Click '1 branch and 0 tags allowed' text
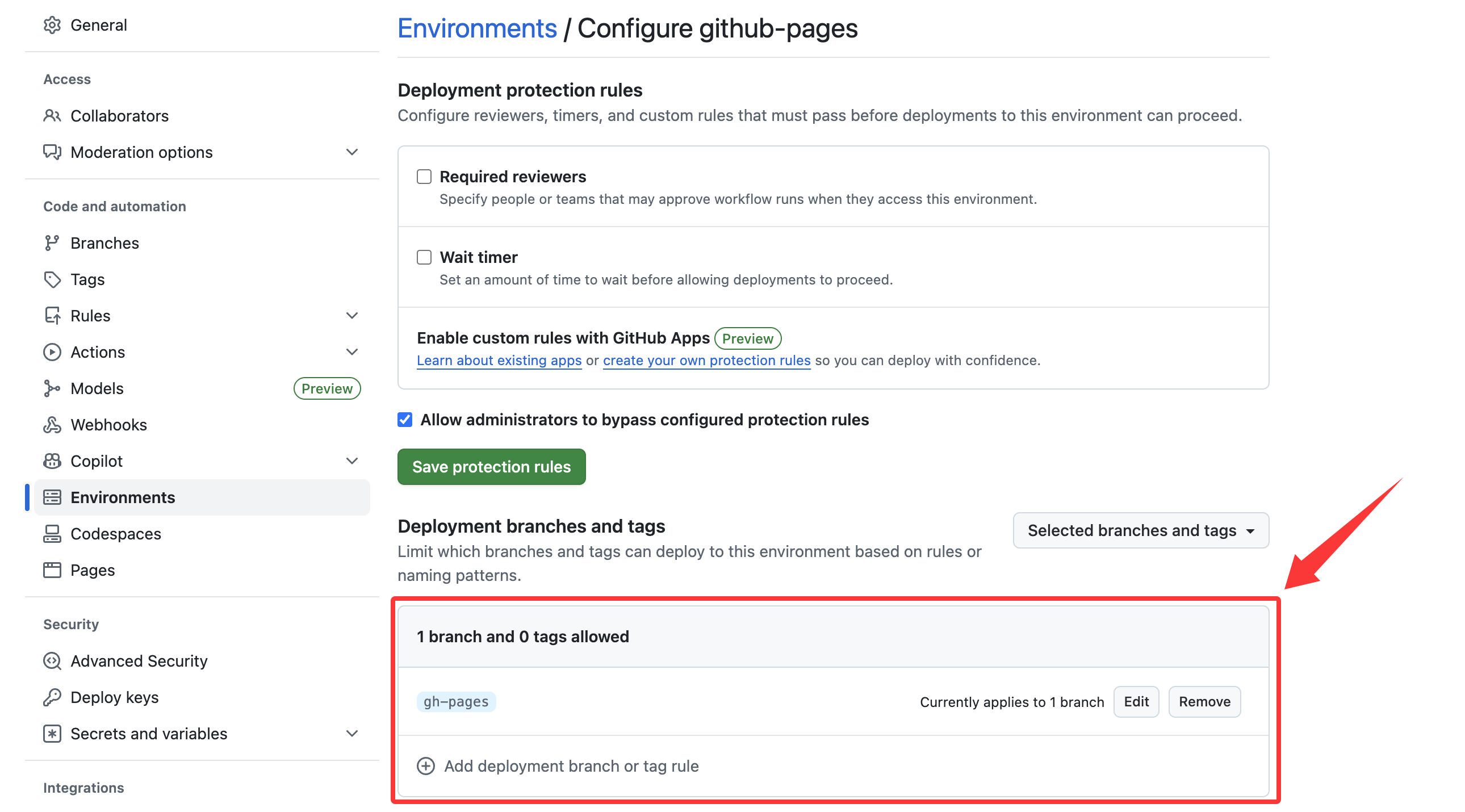This screenshot has height=812, width=1465. [x=522, y=638]
